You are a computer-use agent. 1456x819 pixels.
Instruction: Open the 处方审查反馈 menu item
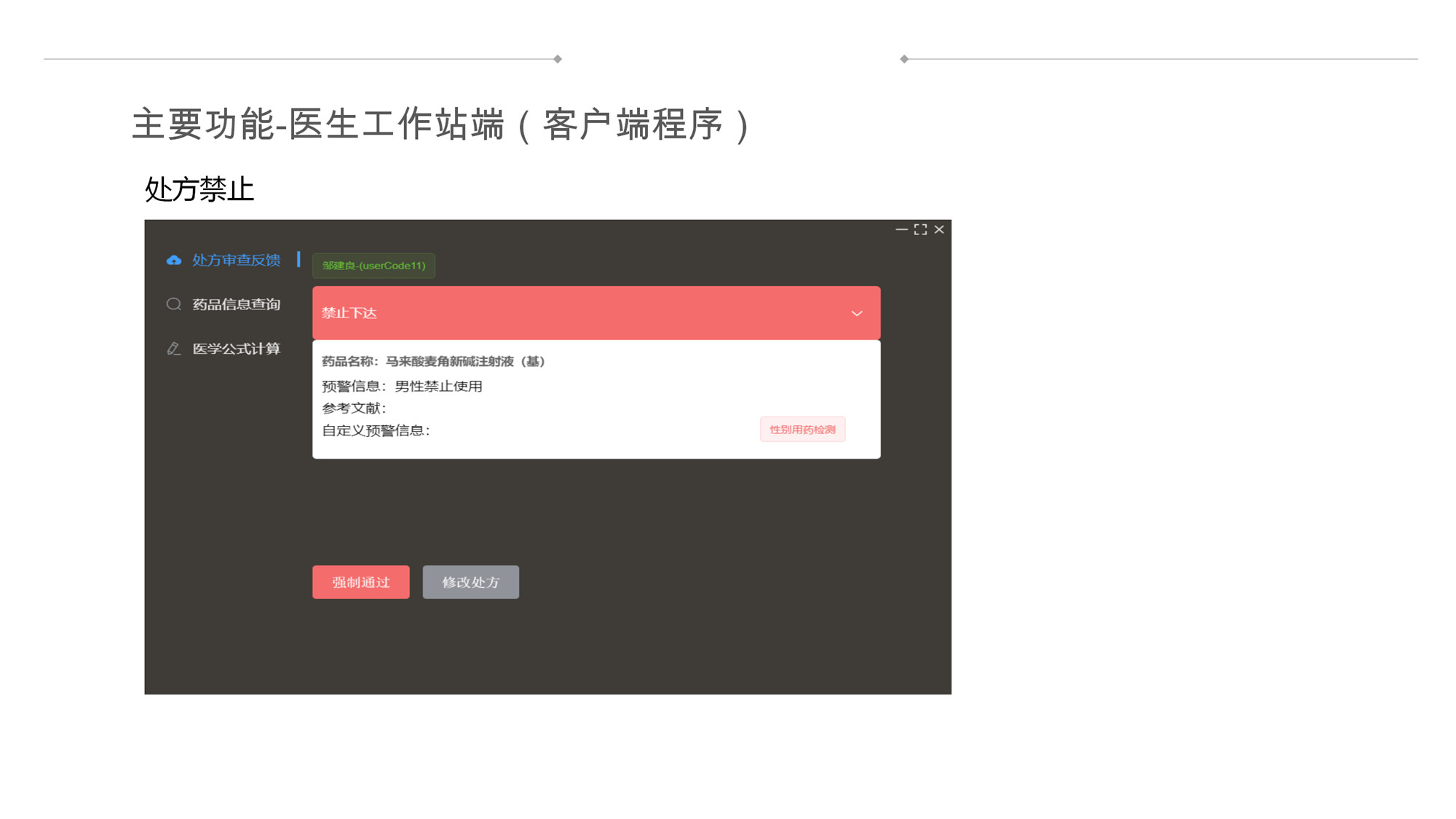(236, 260)
